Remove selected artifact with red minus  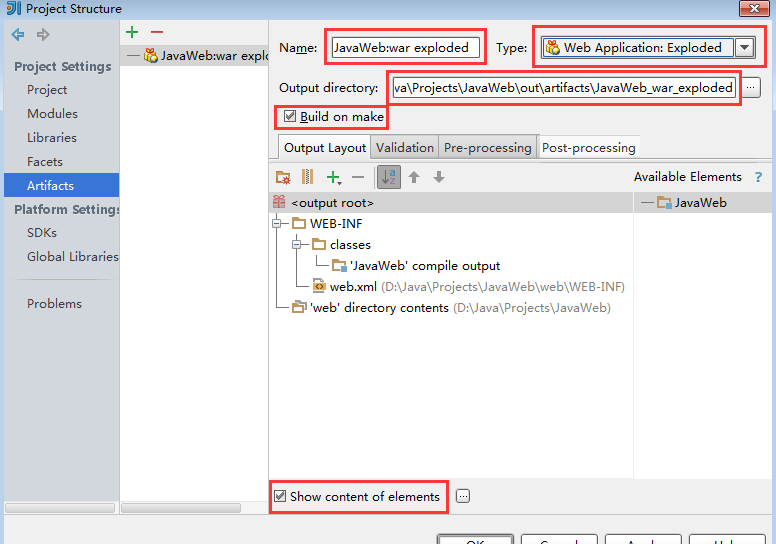pos(157,32)
